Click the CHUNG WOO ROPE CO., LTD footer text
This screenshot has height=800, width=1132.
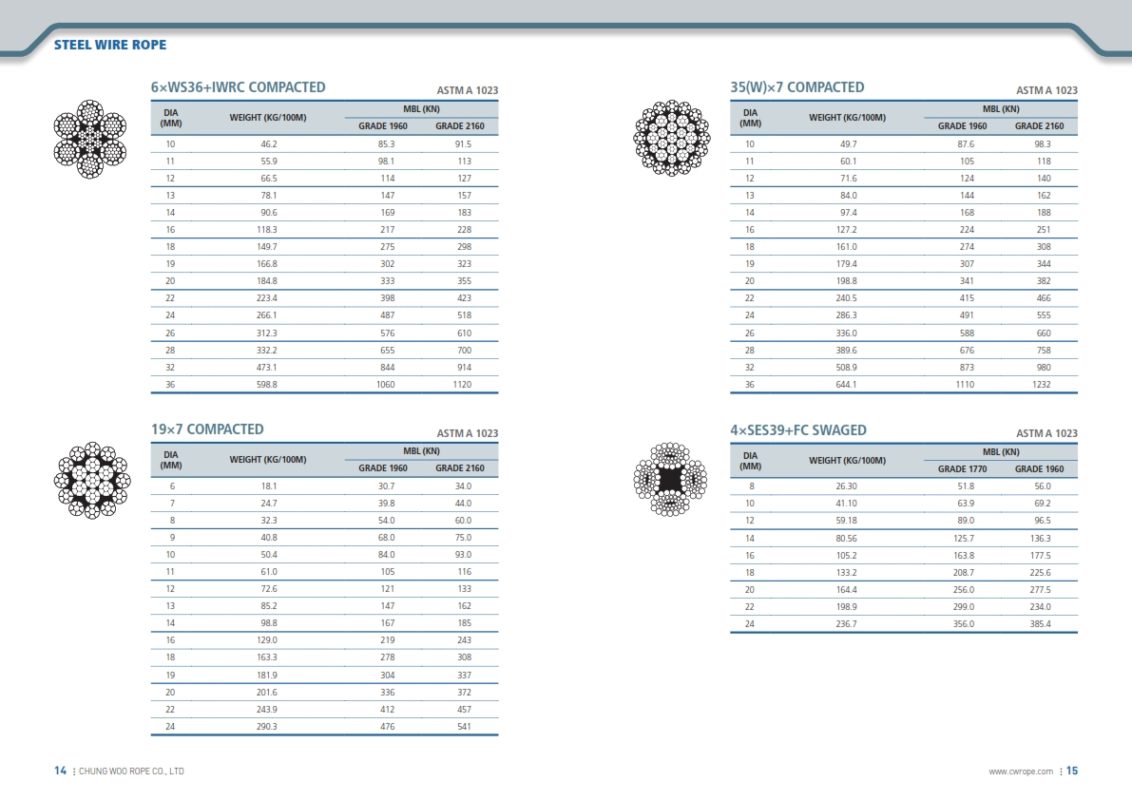[x=131, y=771]
